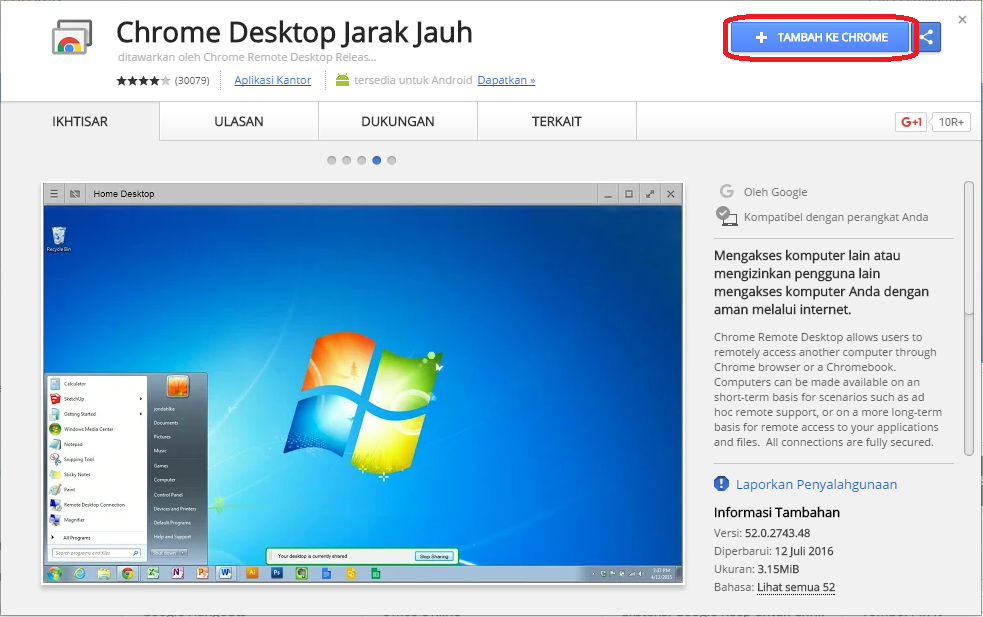Click the Informasi Tambahan heading

coord(777,512)
